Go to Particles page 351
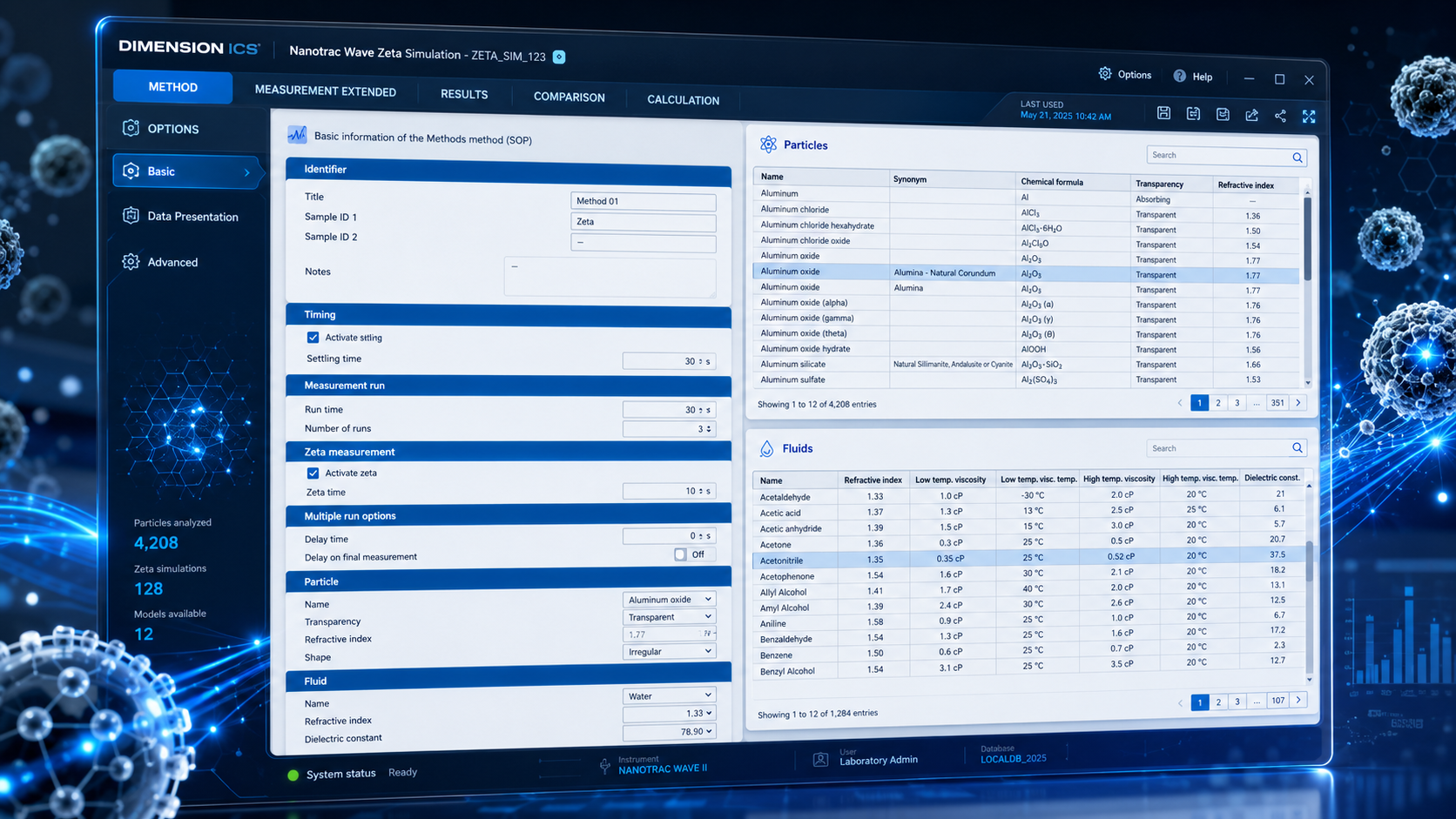Screen dimensions: 1456x819 tap(1277, 403)
